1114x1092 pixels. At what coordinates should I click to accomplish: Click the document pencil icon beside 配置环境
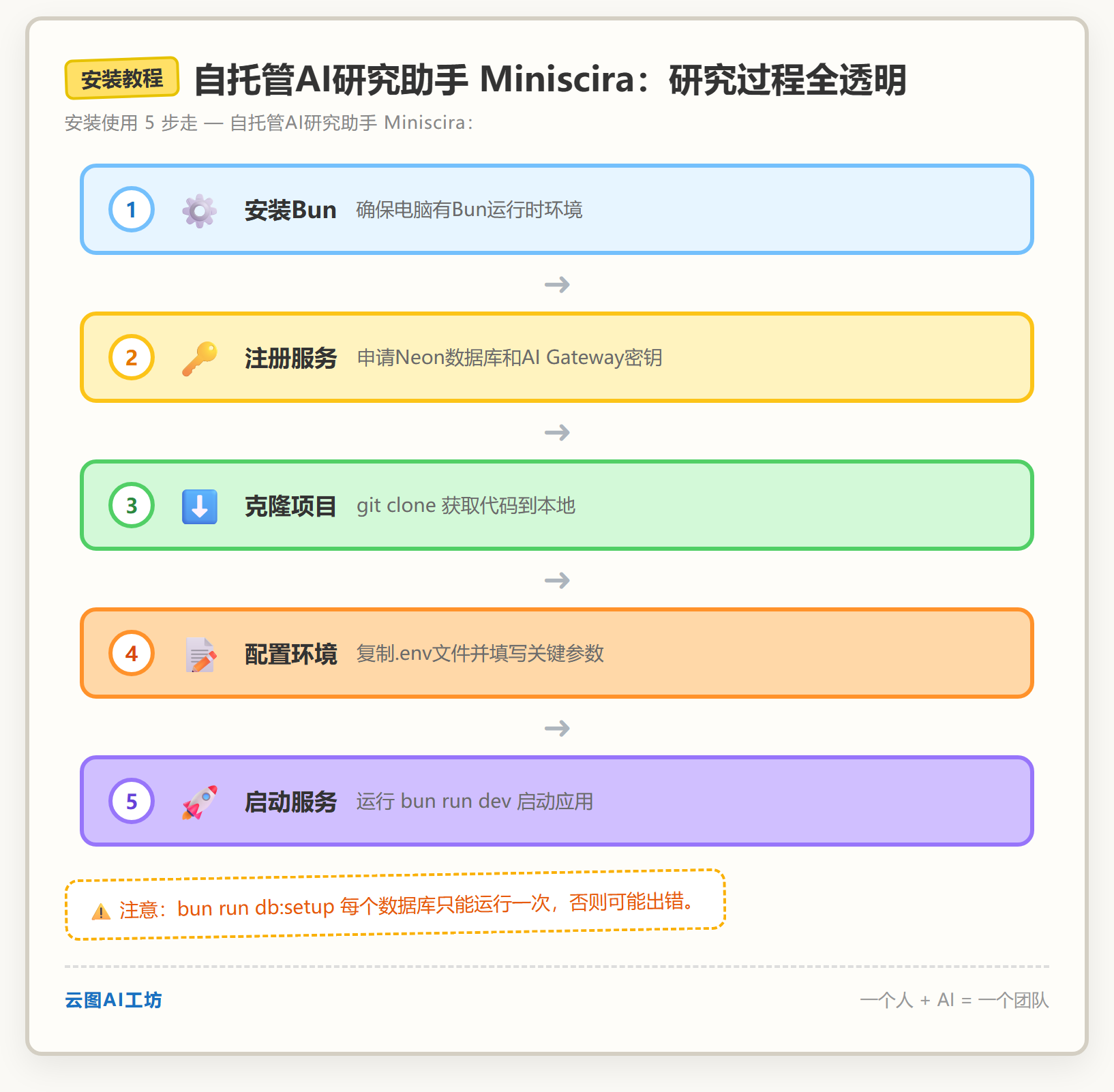coord(200,654)
